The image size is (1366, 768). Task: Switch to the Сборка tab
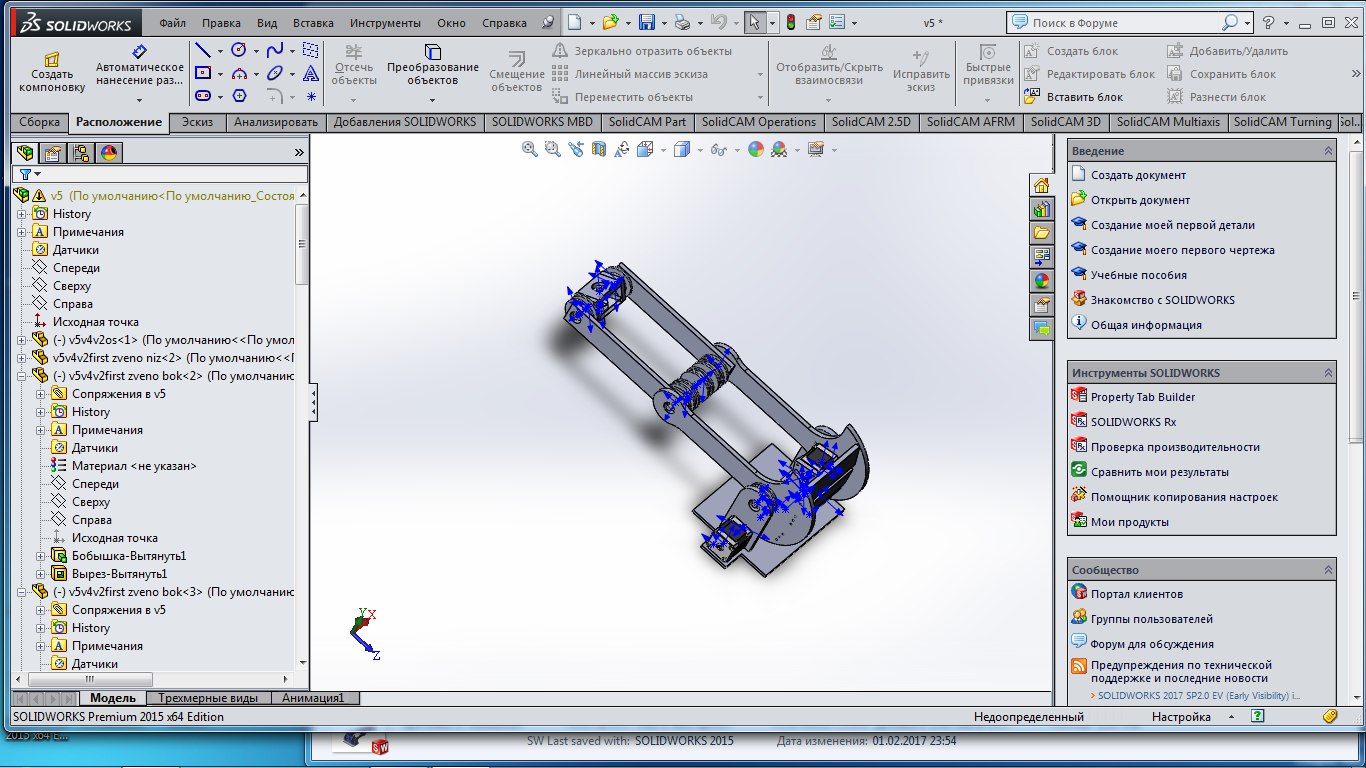(40, 122)
